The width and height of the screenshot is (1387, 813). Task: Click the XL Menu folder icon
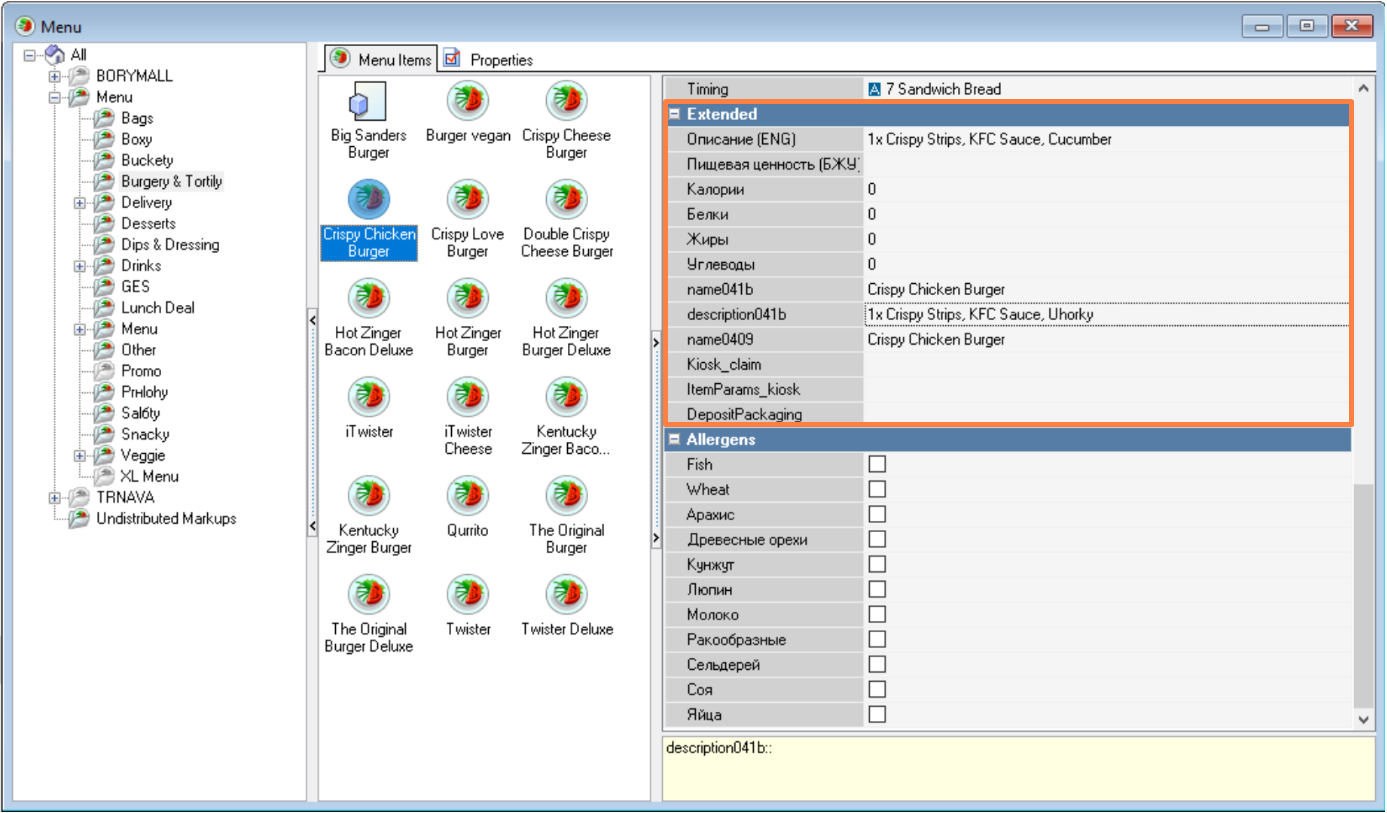104,476
